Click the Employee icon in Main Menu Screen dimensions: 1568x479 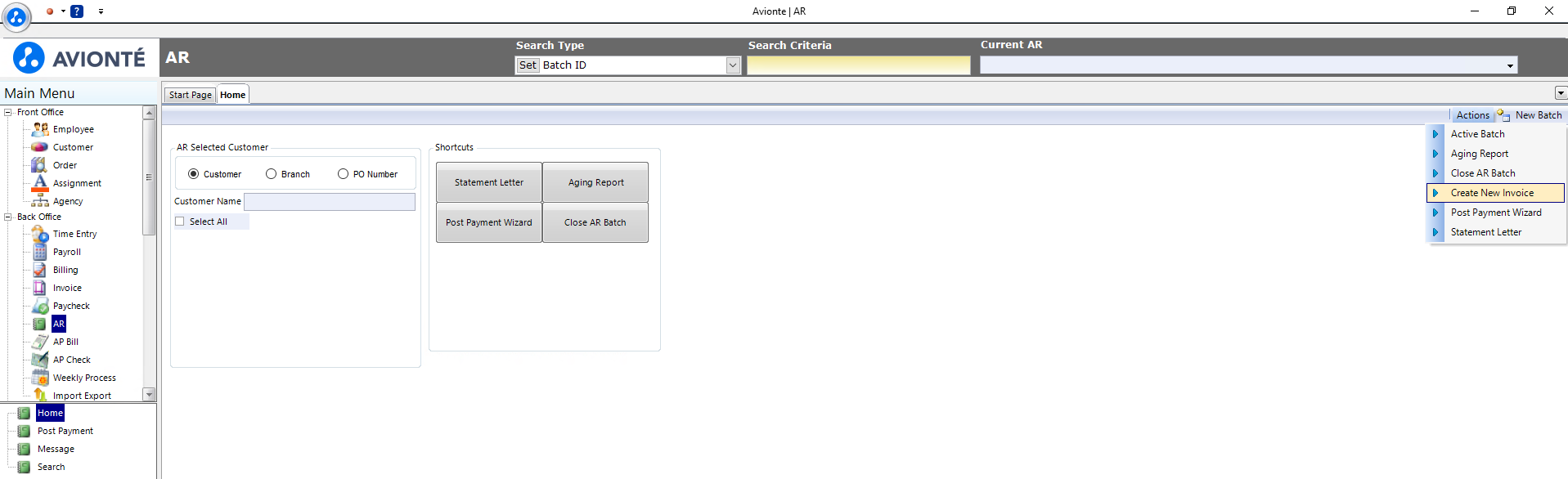40,129
